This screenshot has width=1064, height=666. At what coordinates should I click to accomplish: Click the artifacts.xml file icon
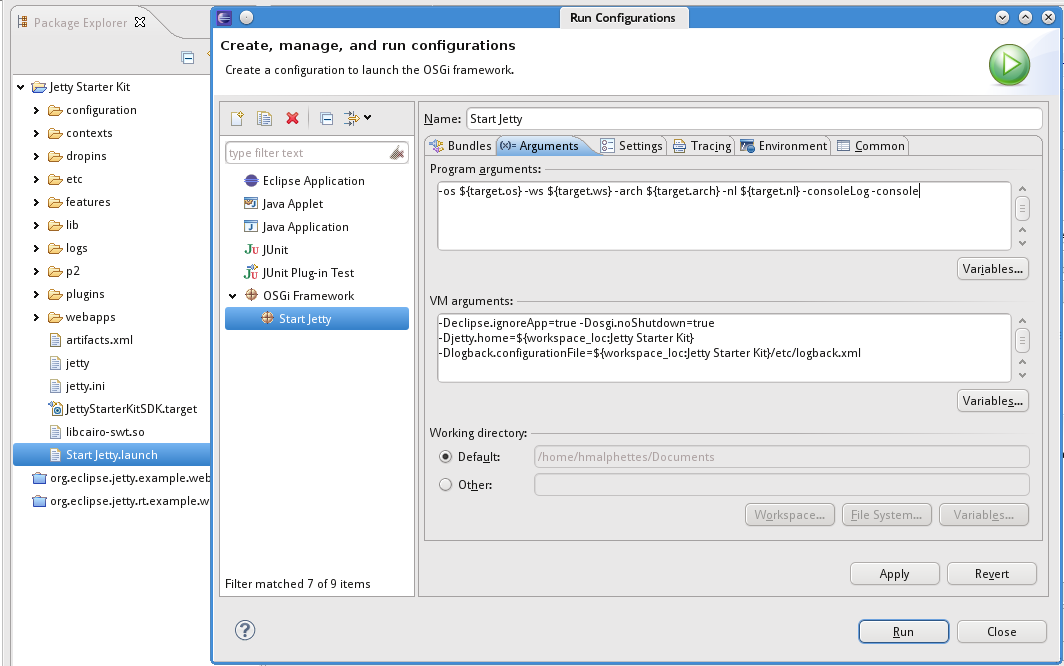[56, 339]
